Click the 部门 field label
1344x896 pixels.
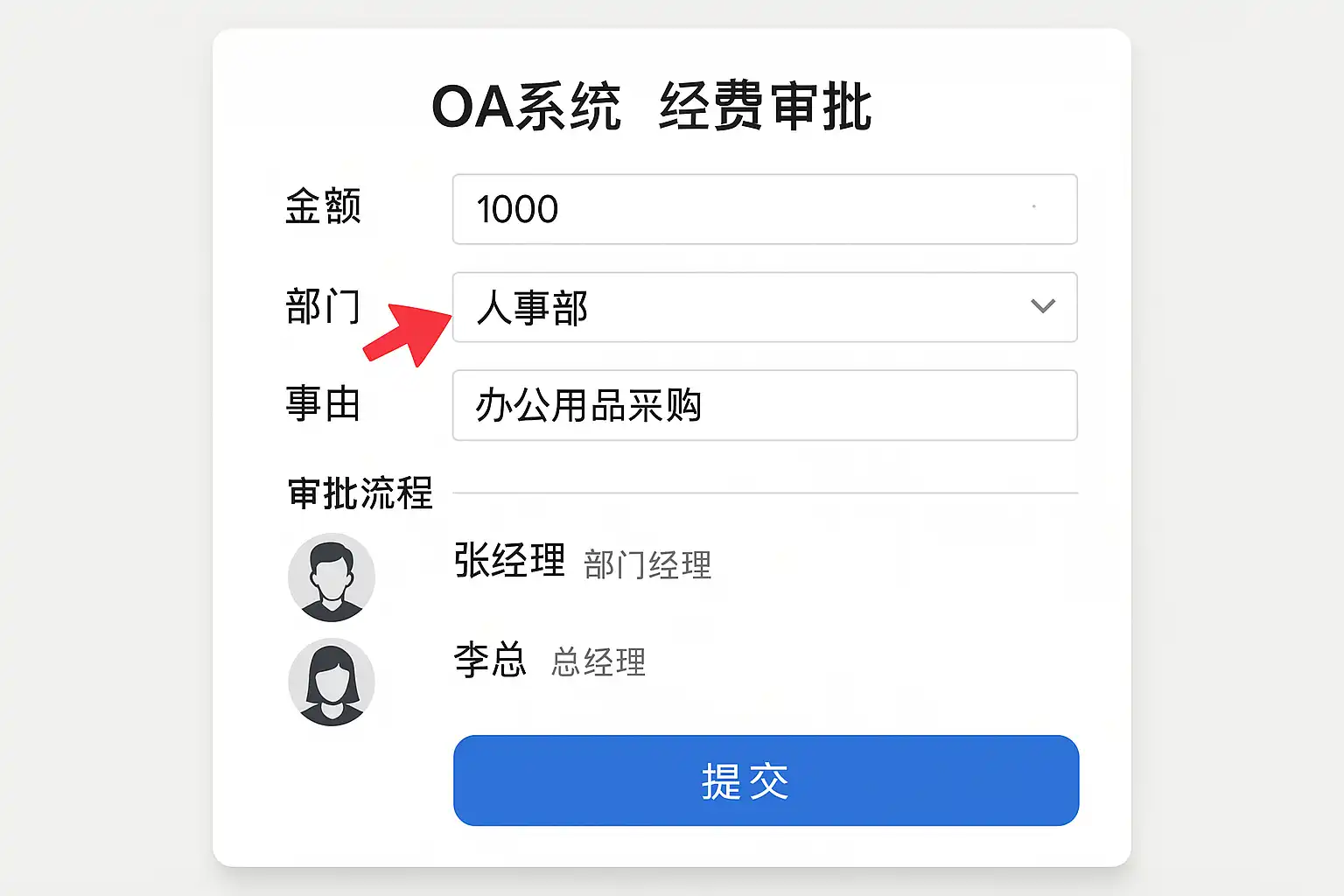click(x=323, y=306)
